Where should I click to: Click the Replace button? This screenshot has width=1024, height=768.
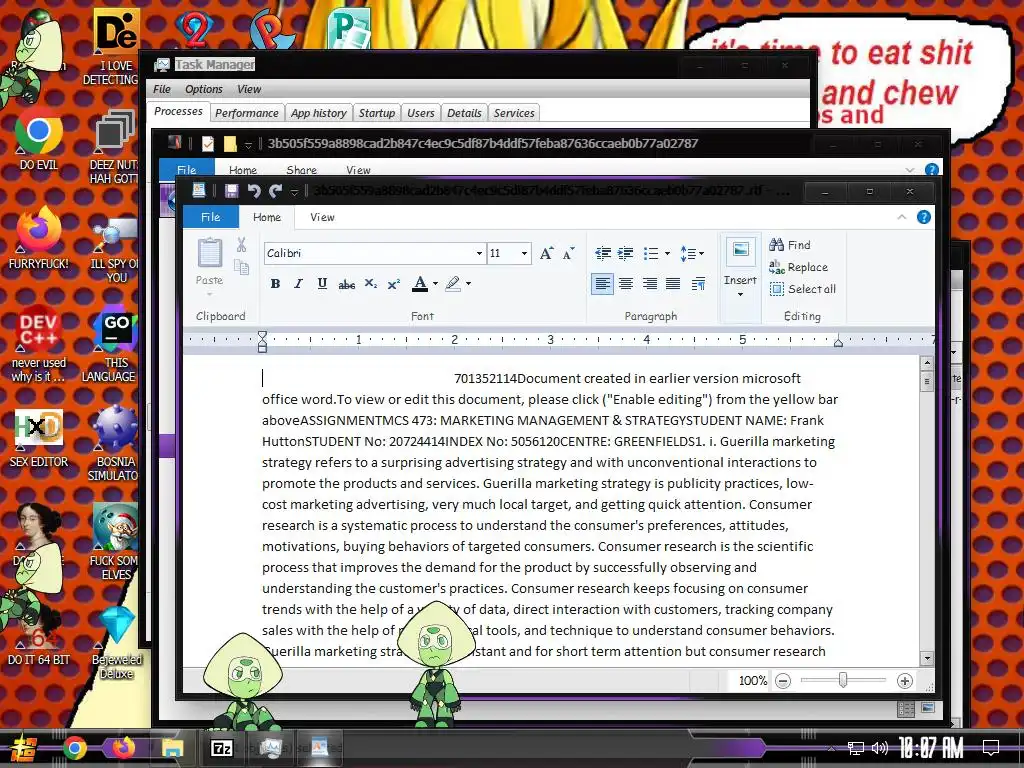point(798,267)
